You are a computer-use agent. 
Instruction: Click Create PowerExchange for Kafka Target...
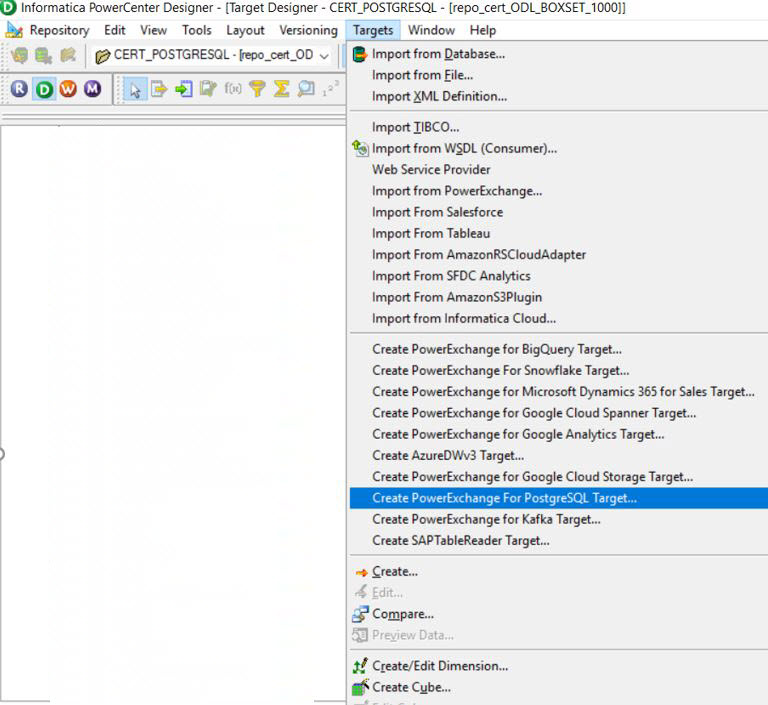point(486,519)
